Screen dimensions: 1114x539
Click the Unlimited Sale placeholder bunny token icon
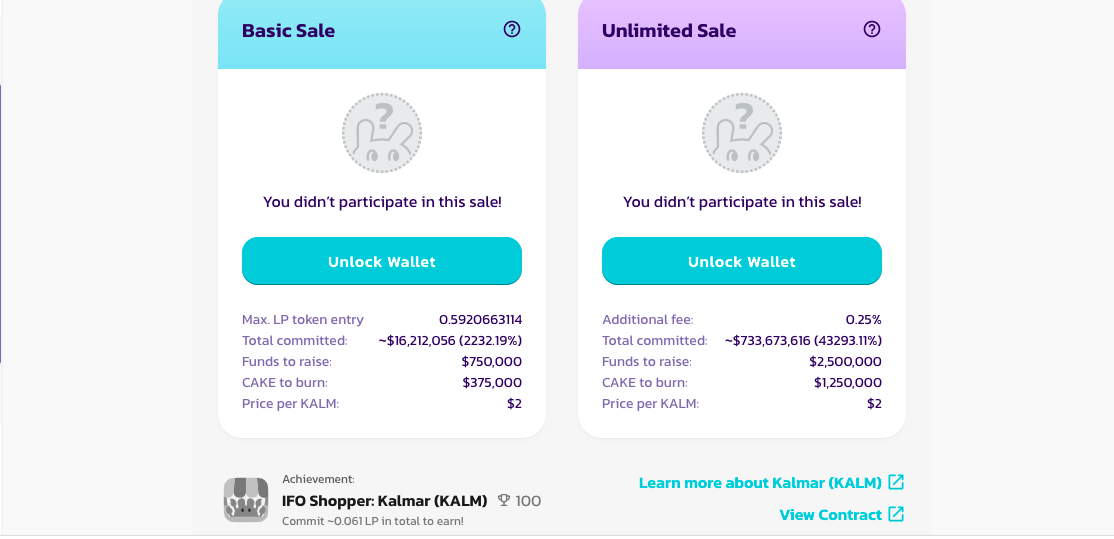click(742, 133)
